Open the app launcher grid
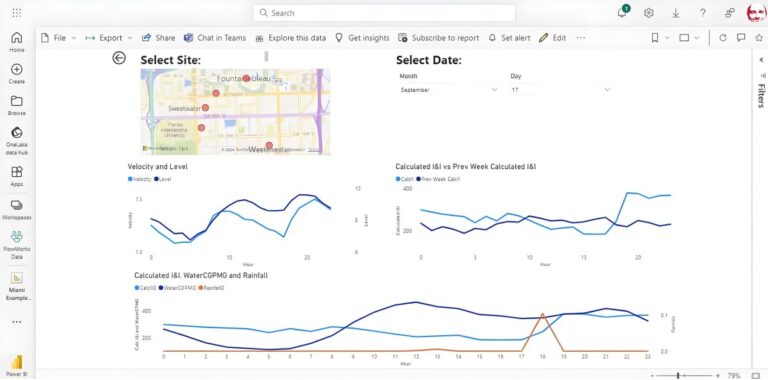This screenshot has height=380, width=768. [17, 13]
